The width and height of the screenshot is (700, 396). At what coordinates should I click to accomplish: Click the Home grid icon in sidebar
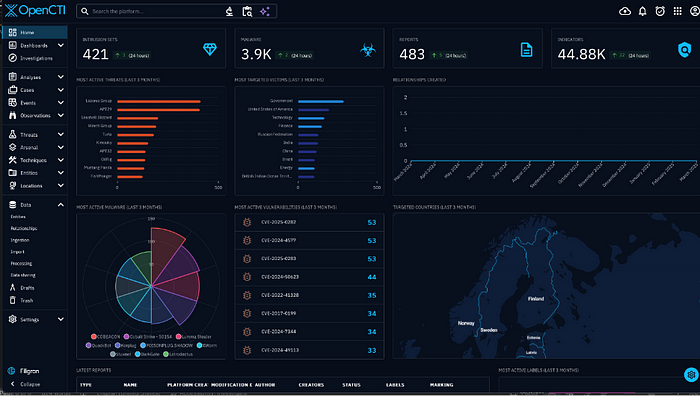[12, 32]
